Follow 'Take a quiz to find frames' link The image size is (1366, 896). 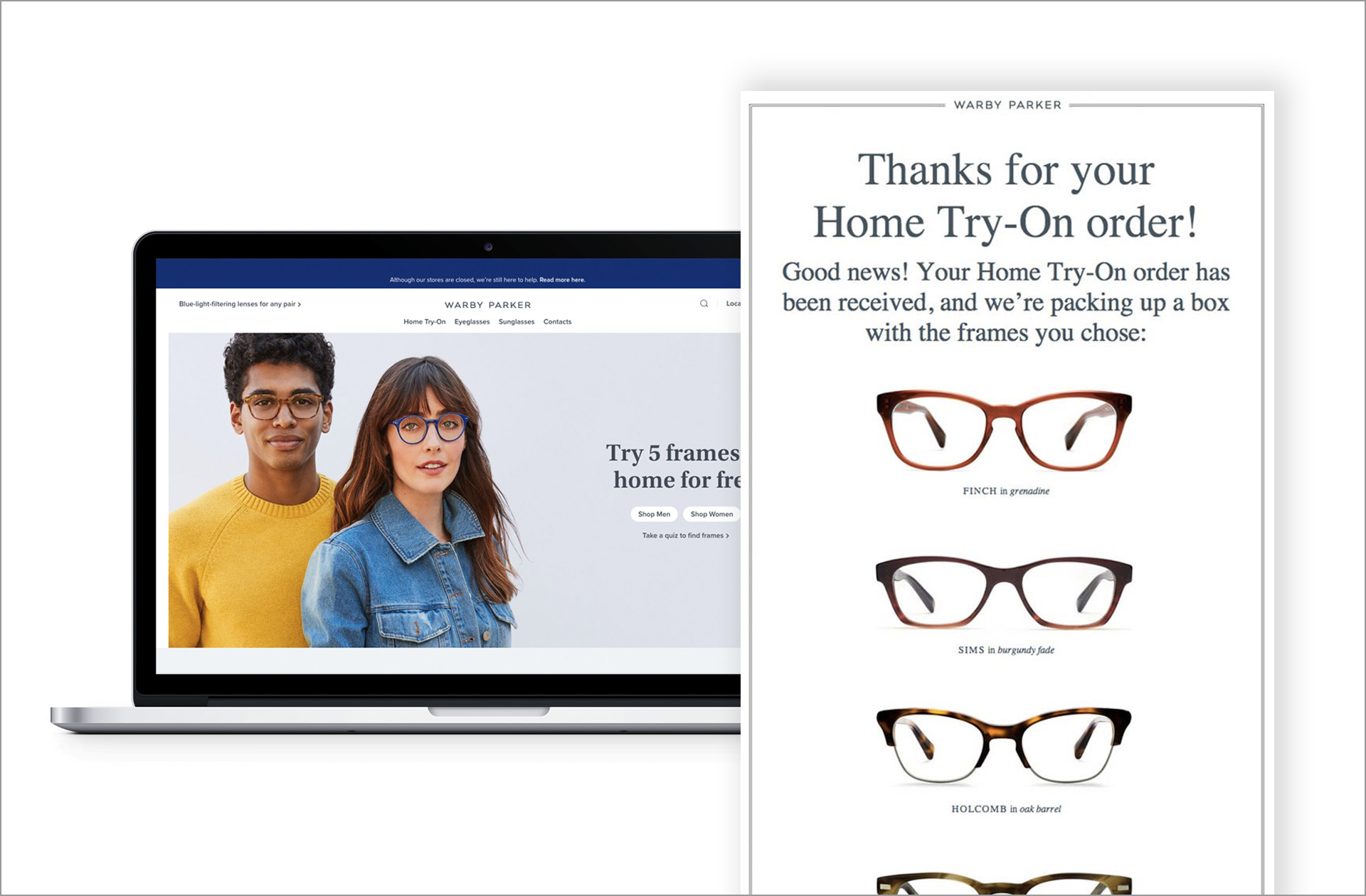(686, 535)
